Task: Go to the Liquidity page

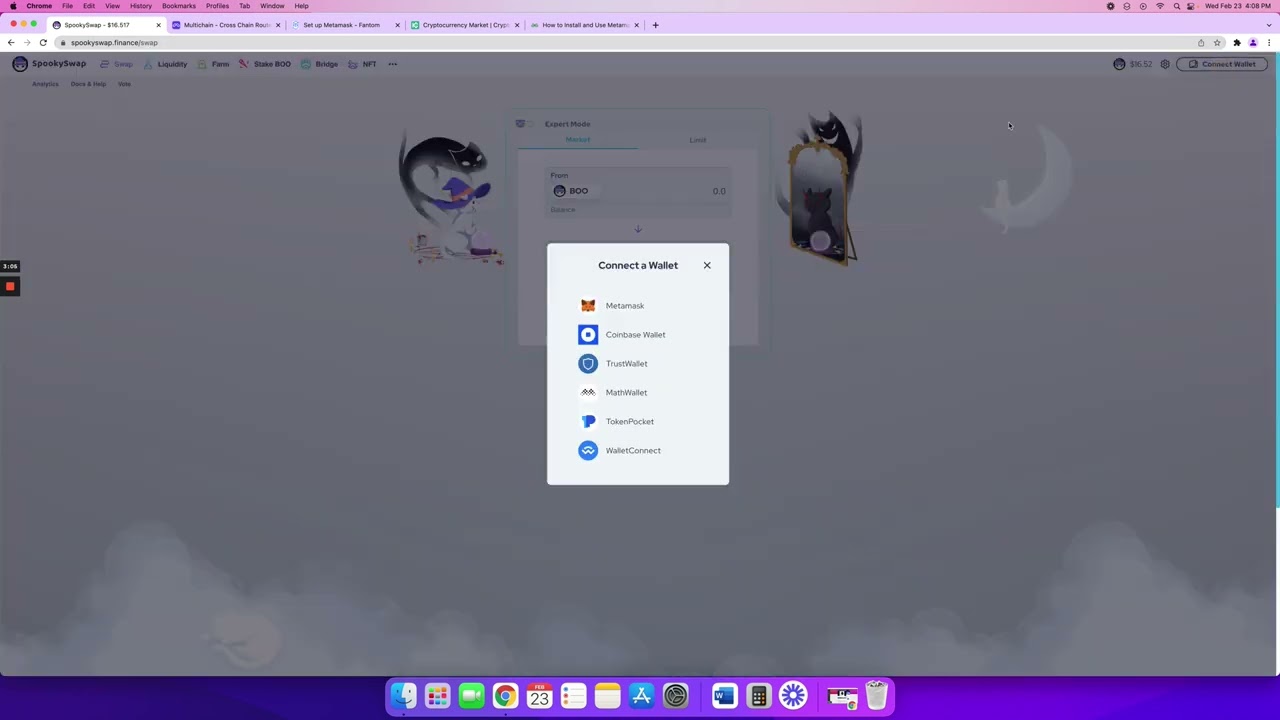Action: click(x=165, y=64)
